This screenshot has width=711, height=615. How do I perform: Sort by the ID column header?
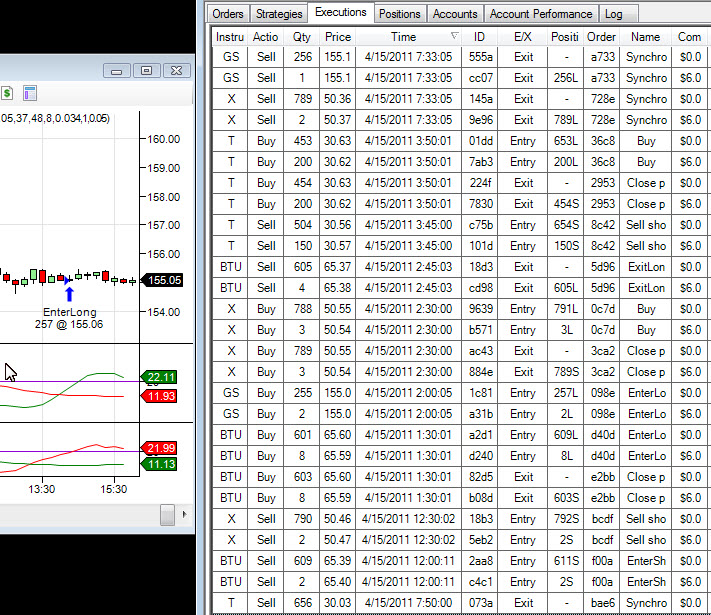(x=479, y=37)
